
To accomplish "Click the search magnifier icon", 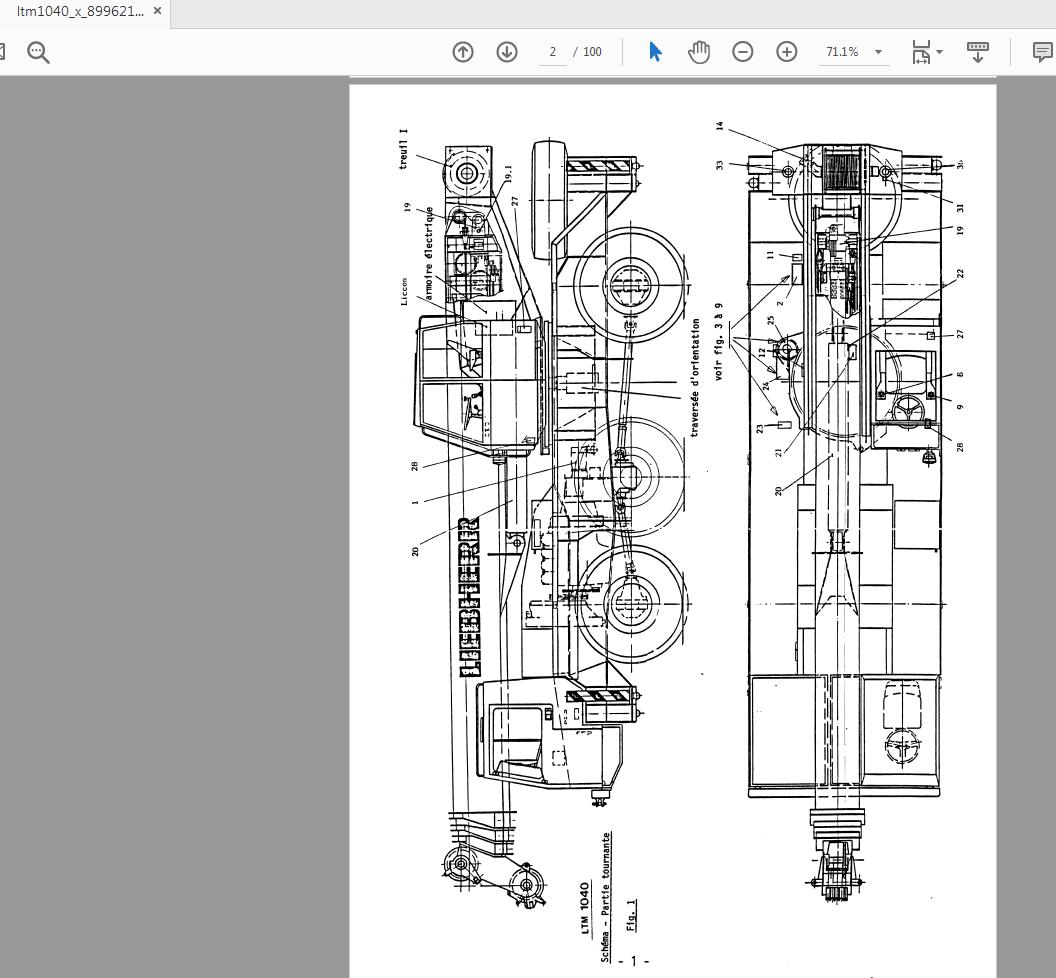I will point(38,52).
